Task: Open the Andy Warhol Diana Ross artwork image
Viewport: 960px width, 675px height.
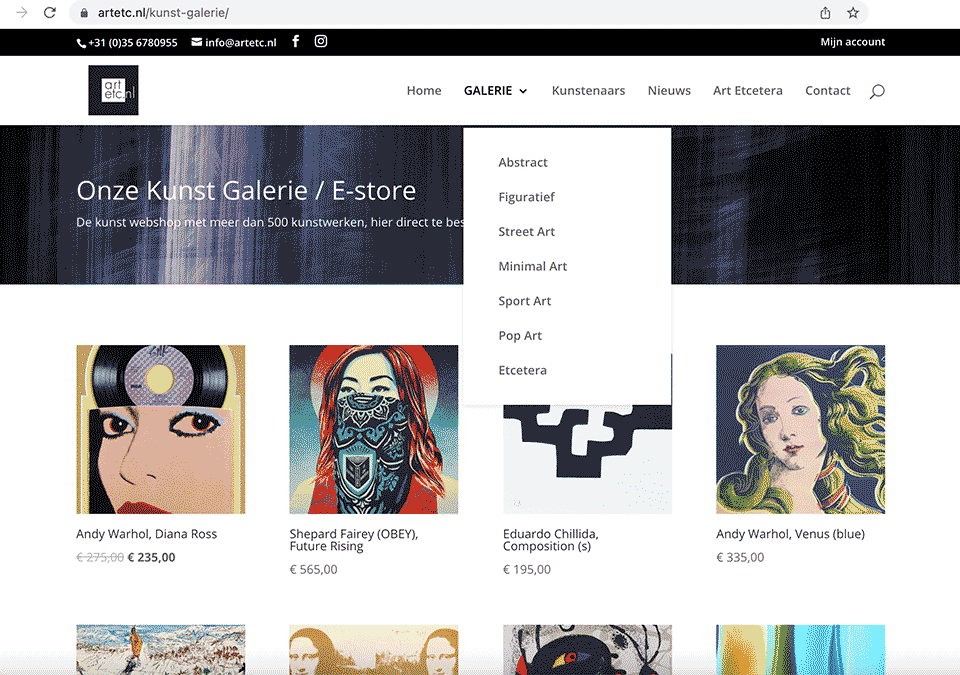Action: click(161, 429)
